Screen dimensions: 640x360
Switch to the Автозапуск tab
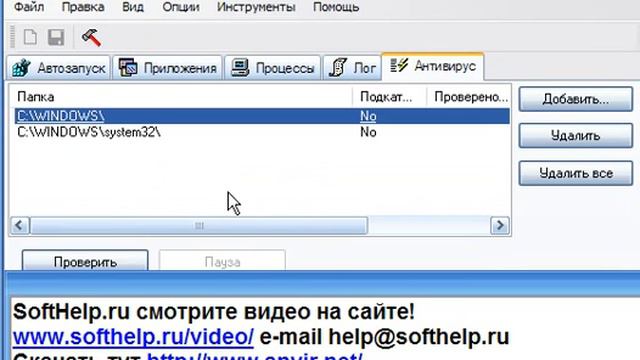[x=59, y=68]
